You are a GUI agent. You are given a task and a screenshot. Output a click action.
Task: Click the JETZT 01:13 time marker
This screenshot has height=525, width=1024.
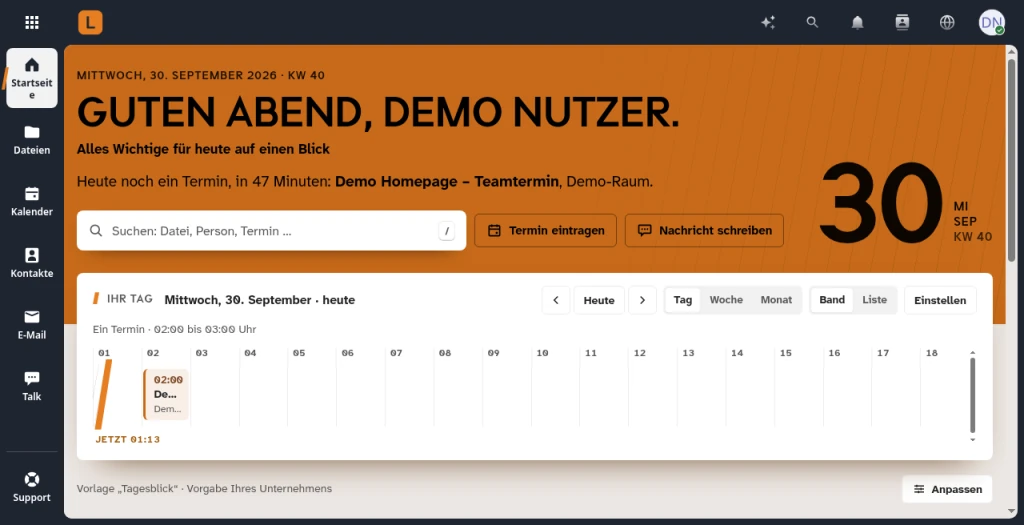tap(127, 439)
